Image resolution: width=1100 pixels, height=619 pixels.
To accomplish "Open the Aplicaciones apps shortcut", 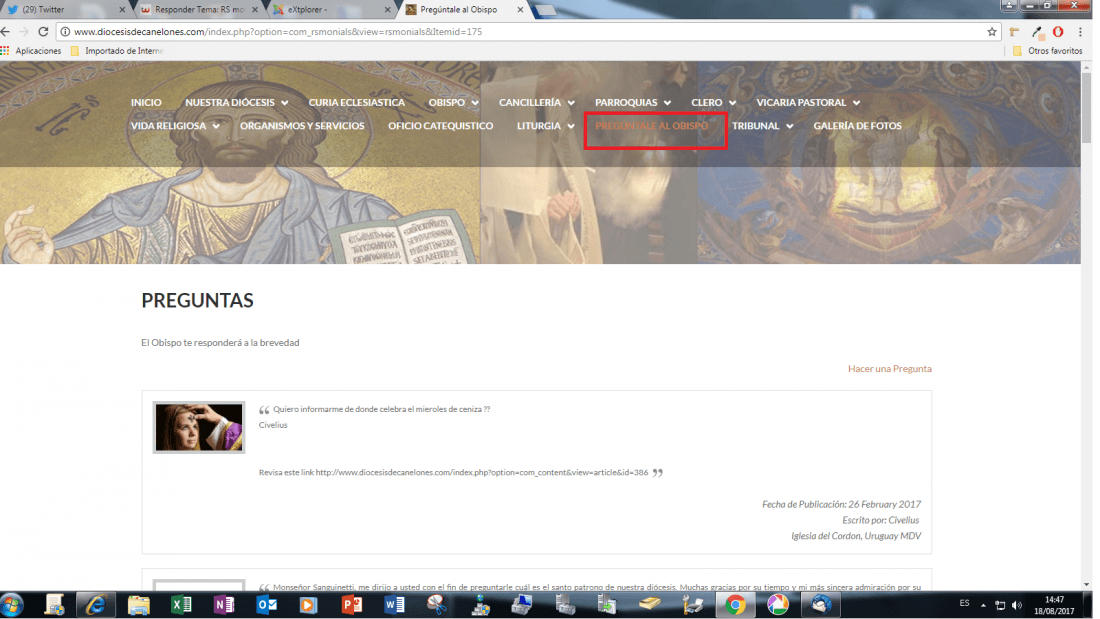I will pyautogui.click(x=31, y=51).
